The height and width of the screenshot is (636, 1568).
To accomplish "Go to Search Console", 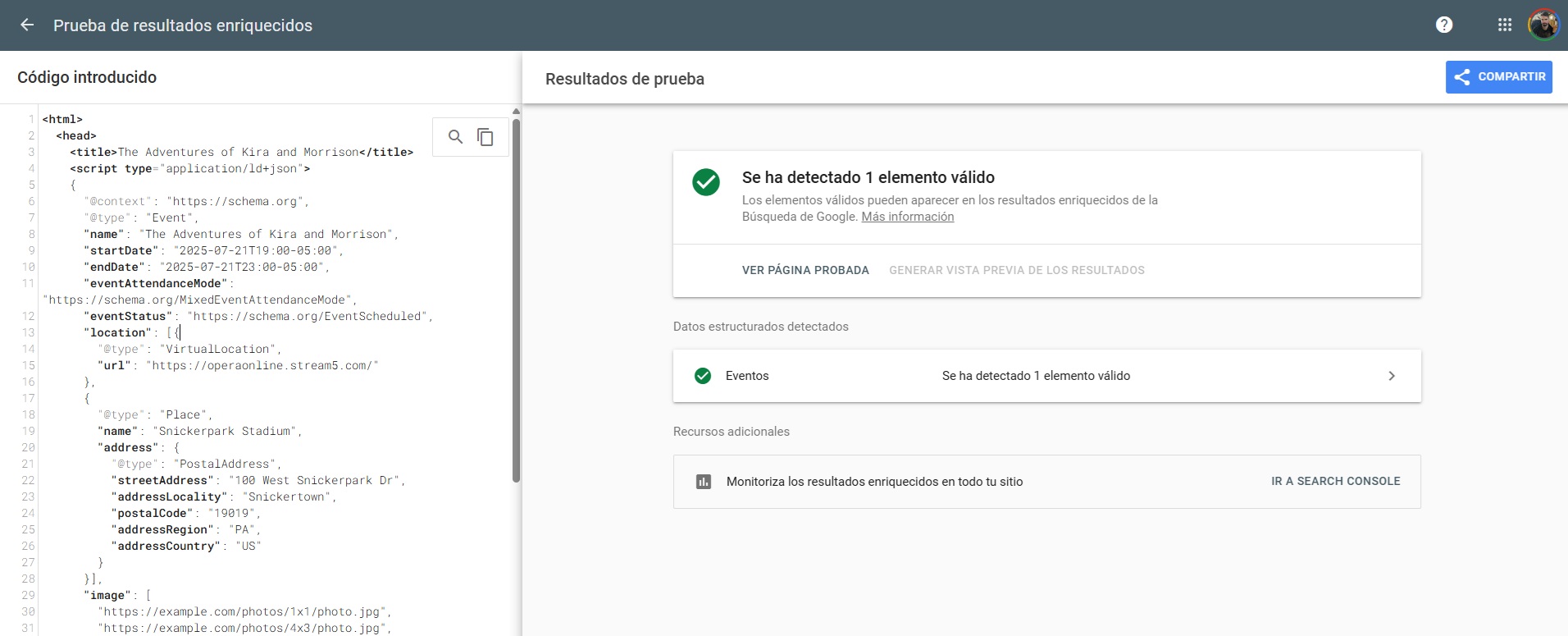I will [x=1335, y=481].
